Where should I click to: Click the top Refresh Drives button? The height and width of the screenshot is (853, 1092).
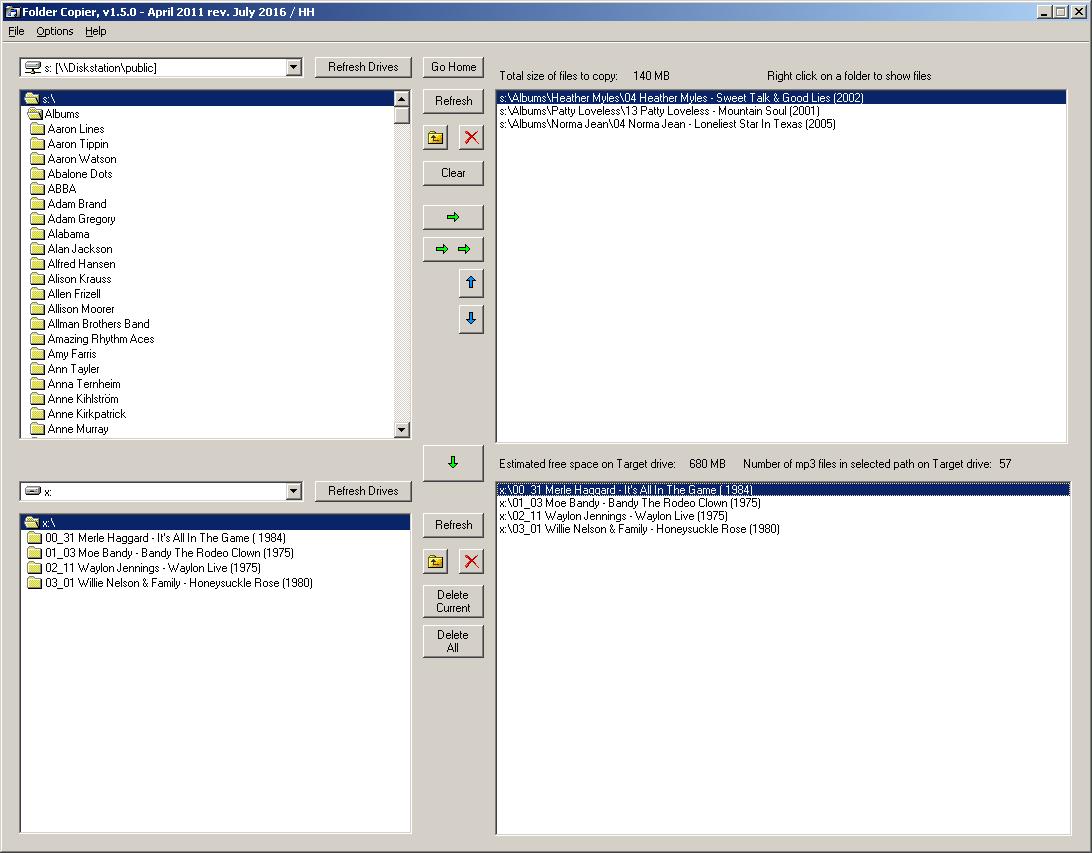click(x=363, y=67)
